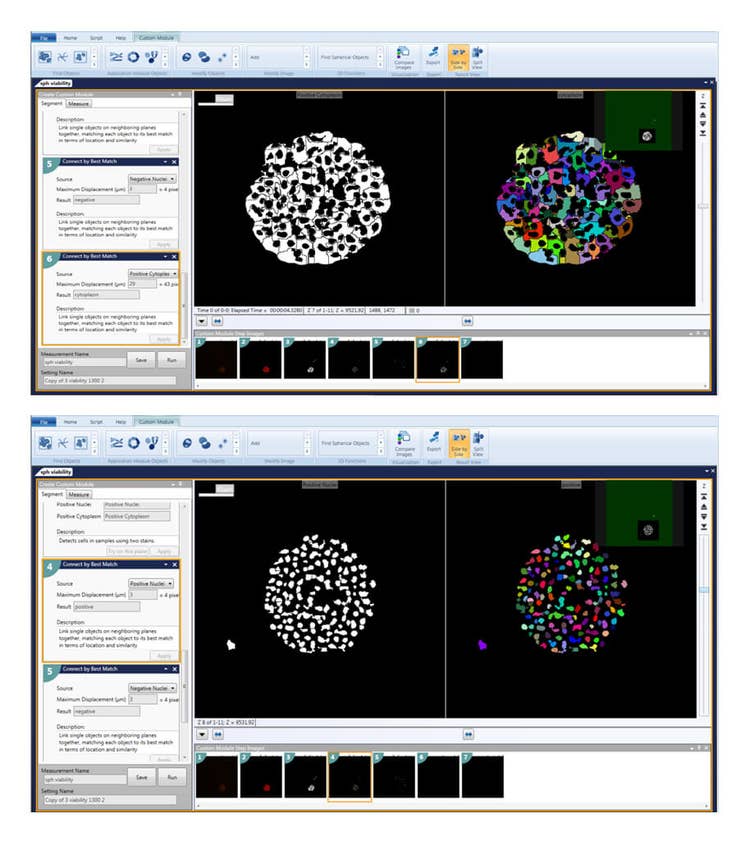Click Maximum Displacement field in step 6

[143, 284]
